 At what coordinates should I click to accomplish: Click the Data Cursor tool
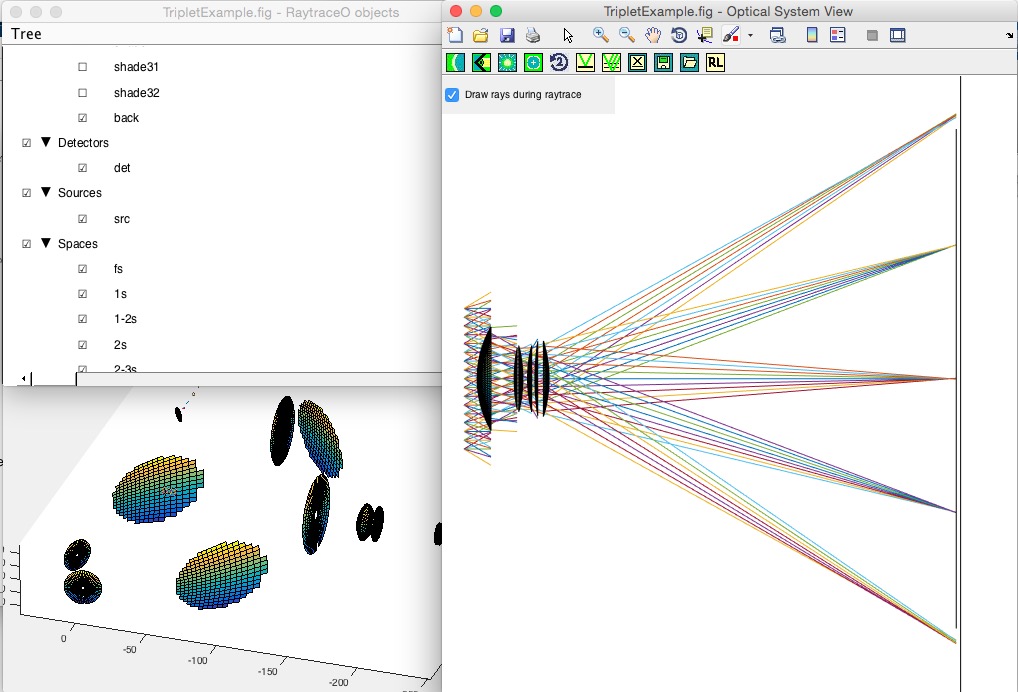[x=704, y=35]
